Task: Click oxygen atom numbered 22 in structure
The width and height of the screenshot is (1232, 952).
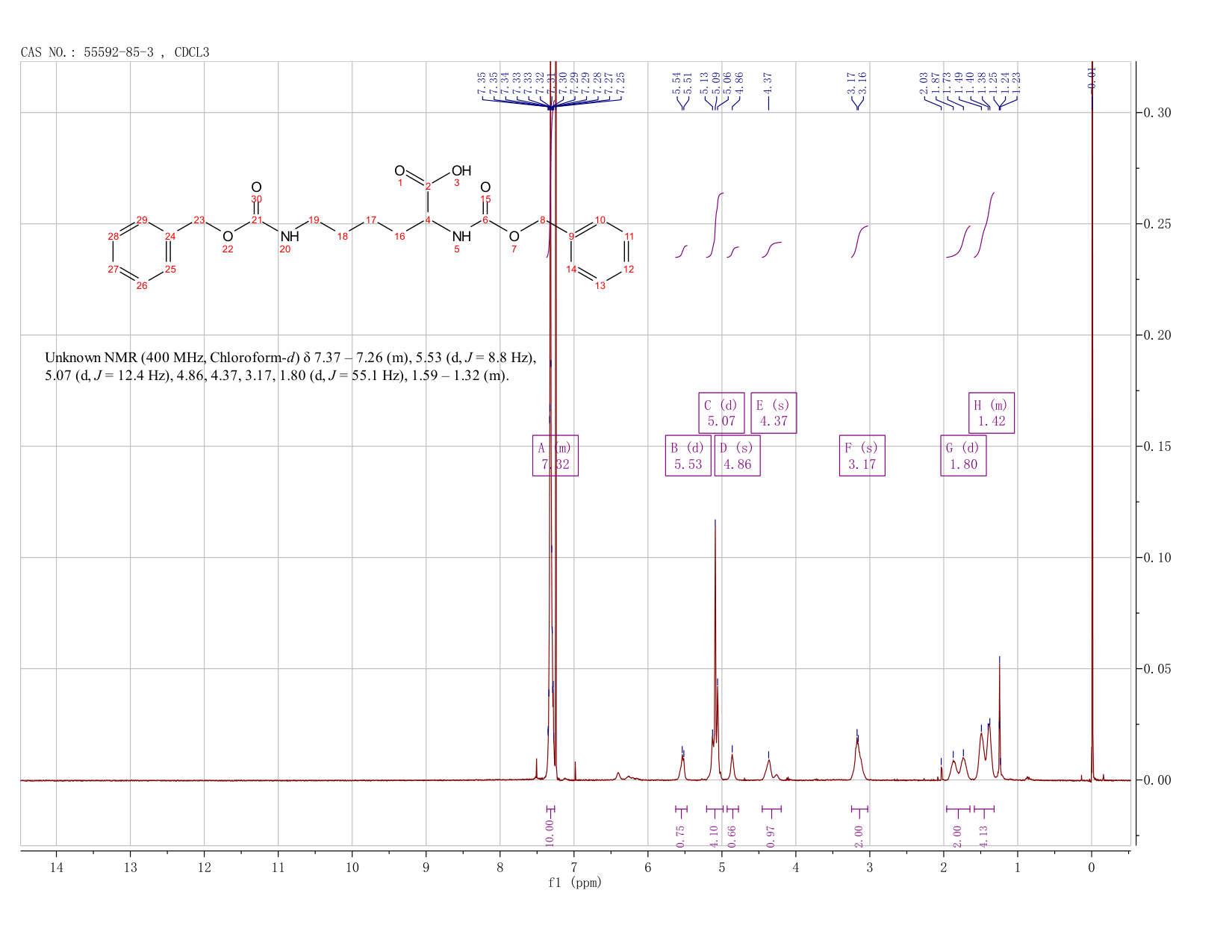Action: pyautogui.click(x=228, y=237)
